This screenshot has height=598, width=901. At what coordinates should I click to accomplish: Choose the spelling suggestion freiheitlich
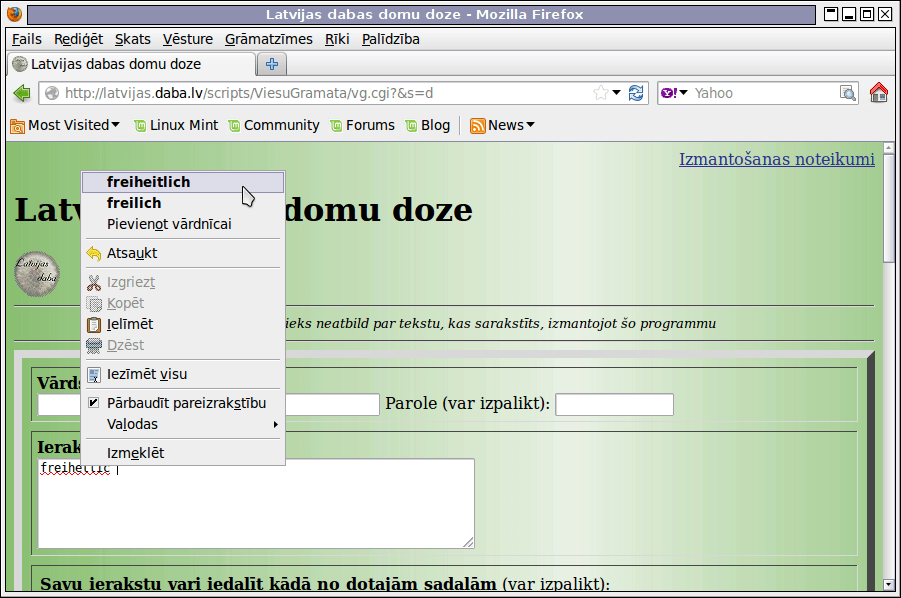tap(183, 182)
